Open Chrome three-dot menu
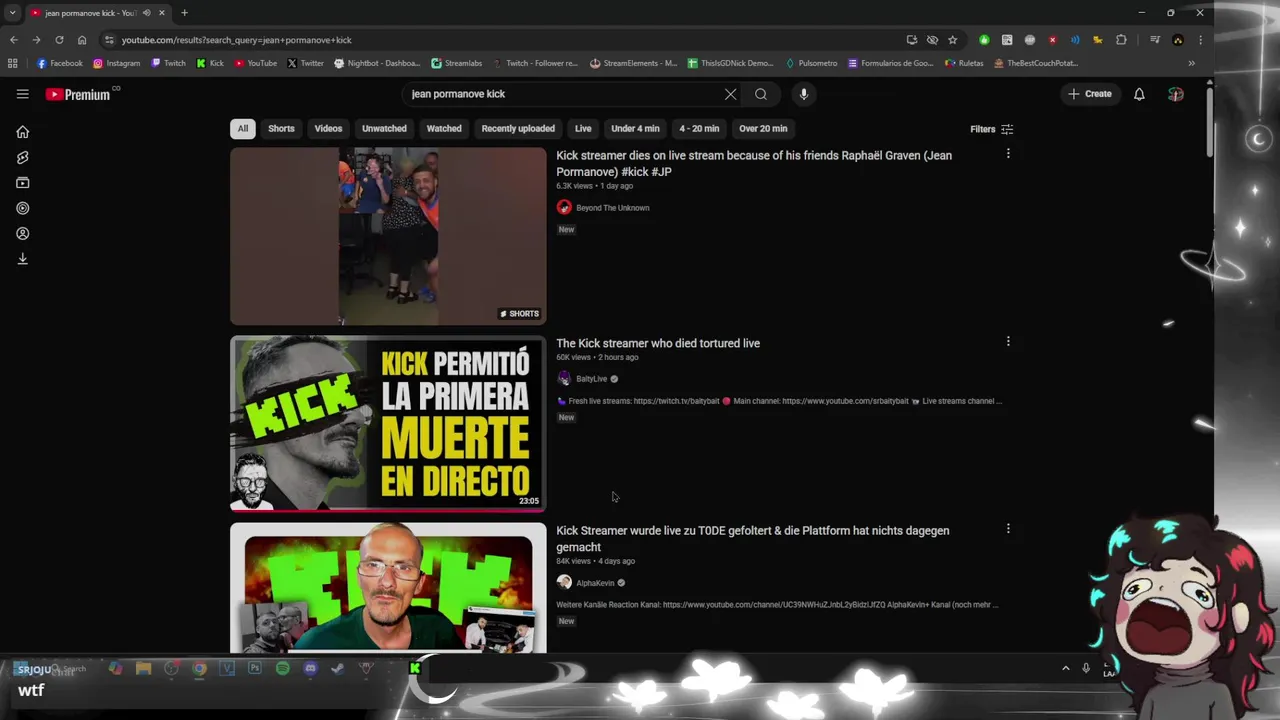 [x=1200, y=40]
